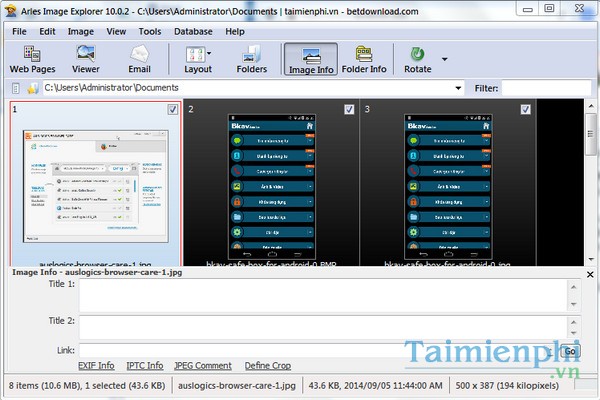Open the Edit menu

[x=47, y=32]
